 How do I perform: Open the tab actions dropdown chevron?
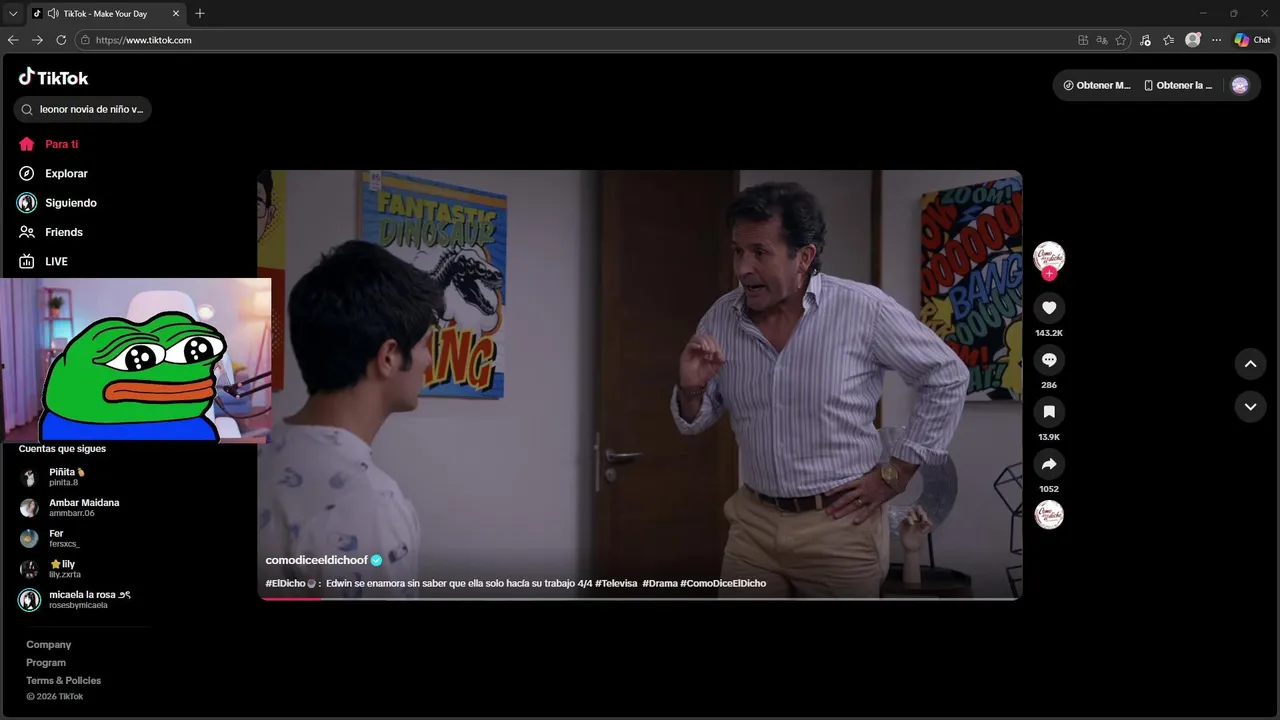point(13,13)
